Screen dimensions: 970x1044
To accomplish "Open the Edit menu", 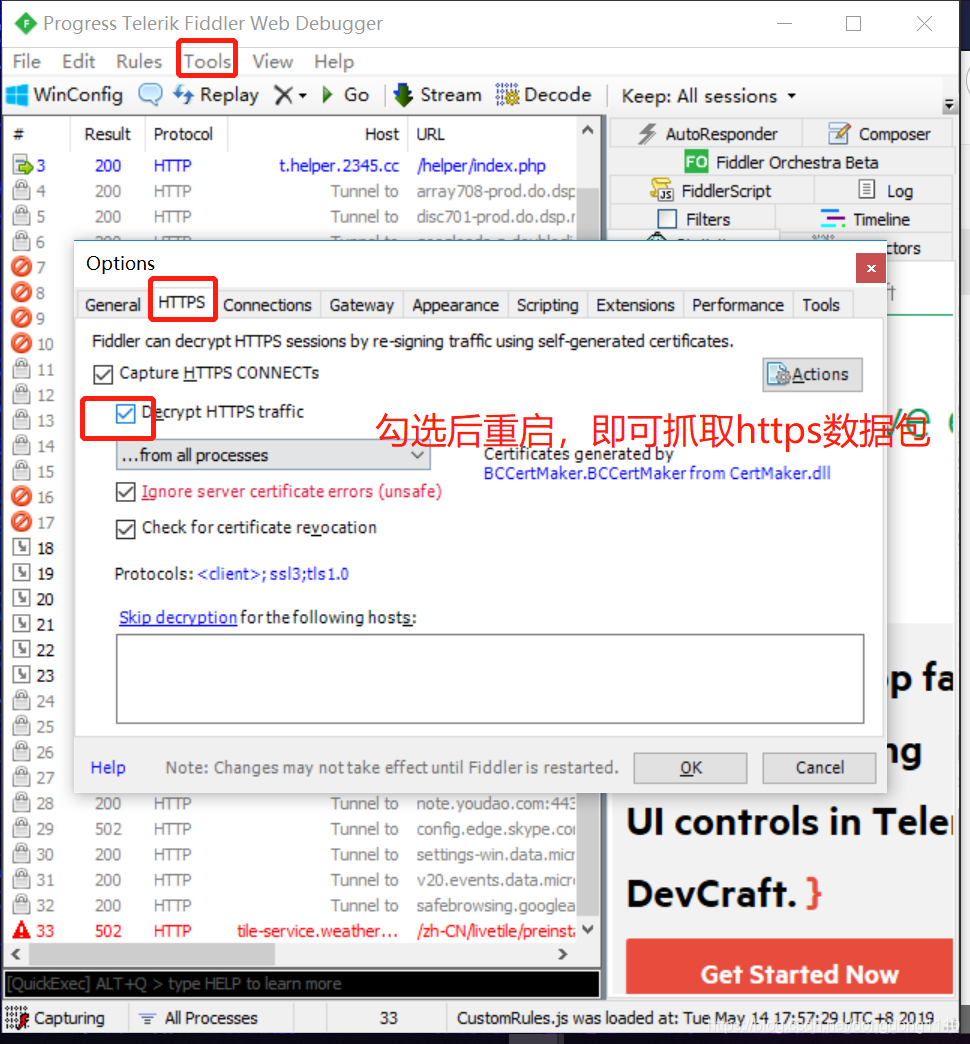I will (79, 61).
